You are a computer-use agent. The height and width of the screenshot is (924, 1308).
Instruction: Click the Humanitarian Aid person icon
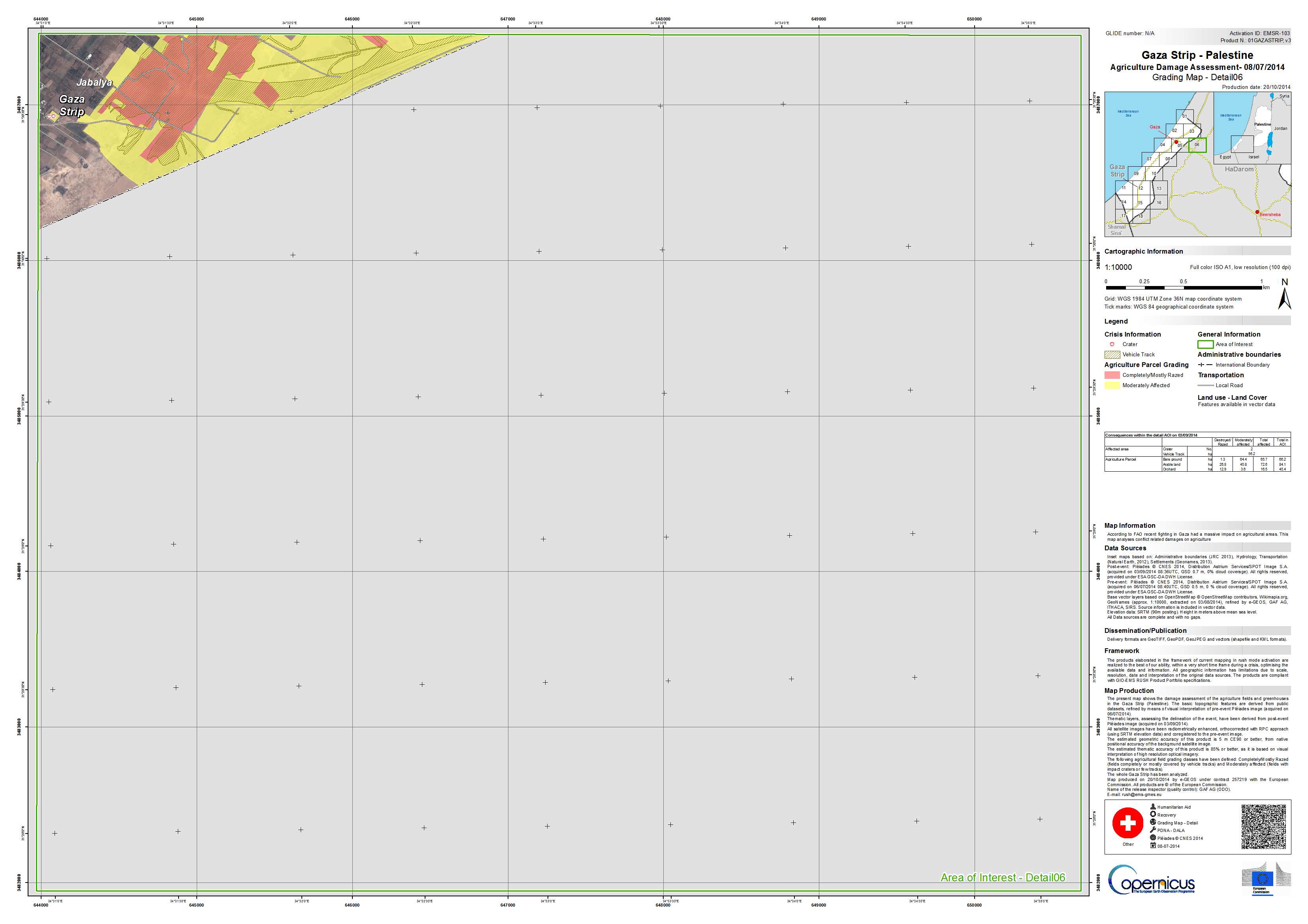click(1153, 807)
